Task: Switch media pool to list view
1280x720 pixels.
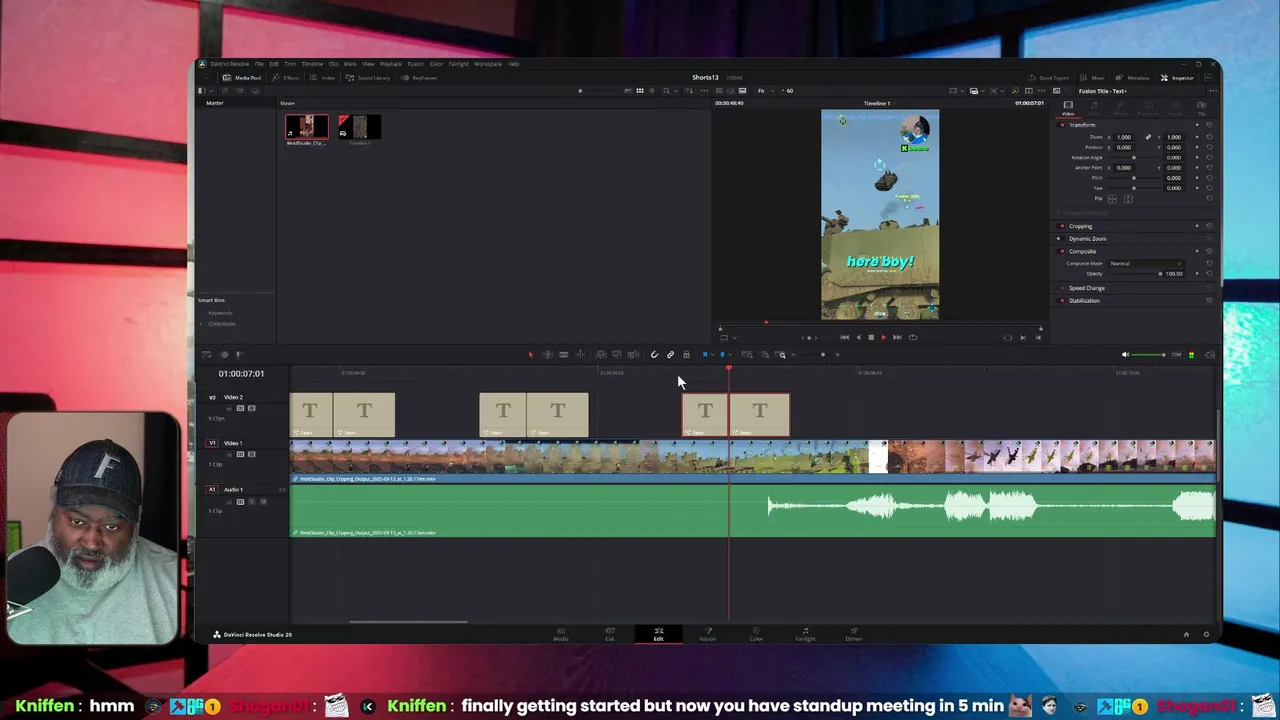Action: (x=652, y=91)
